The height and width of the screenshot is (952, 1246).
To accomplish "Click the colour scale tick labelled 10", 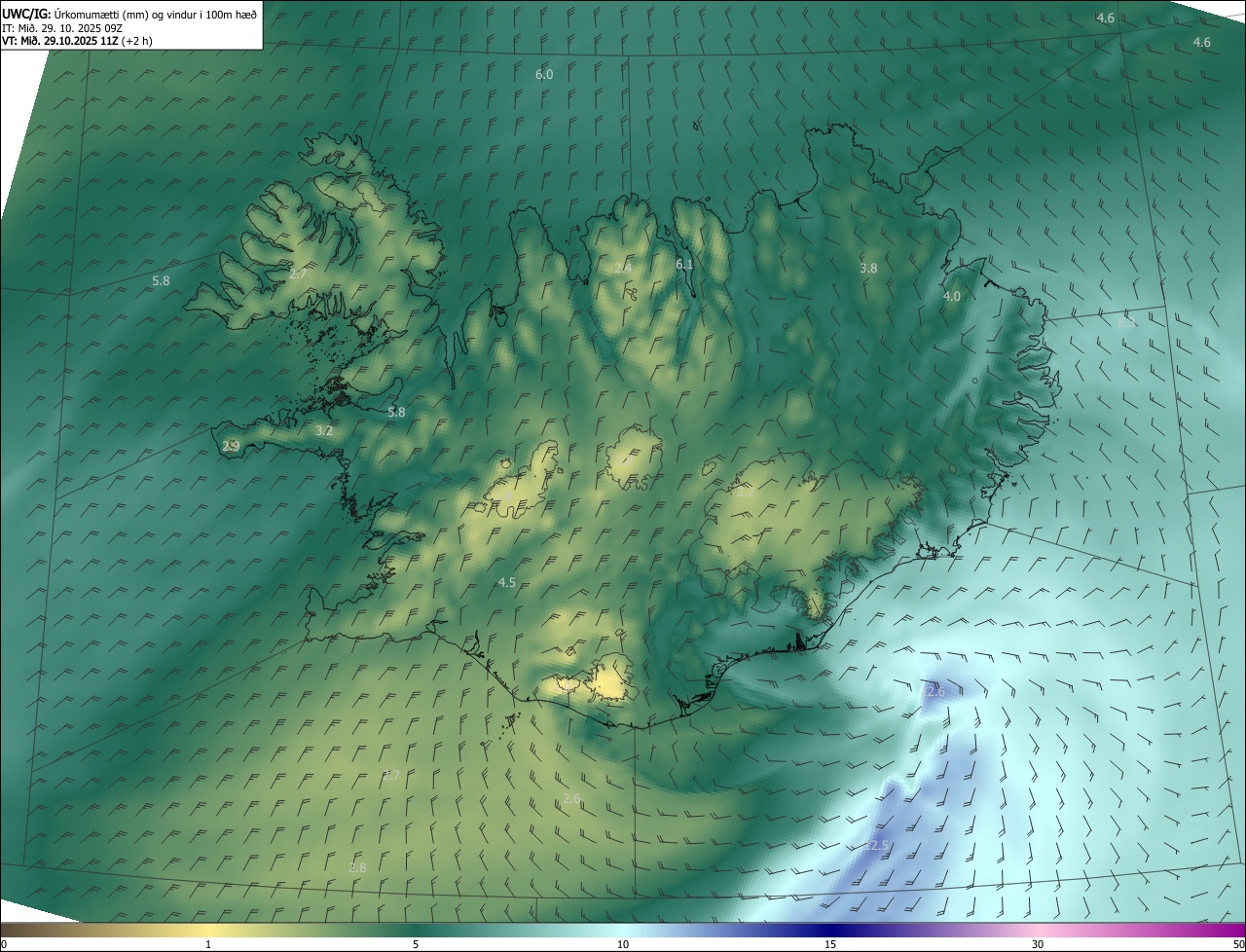I will (623, 944).
